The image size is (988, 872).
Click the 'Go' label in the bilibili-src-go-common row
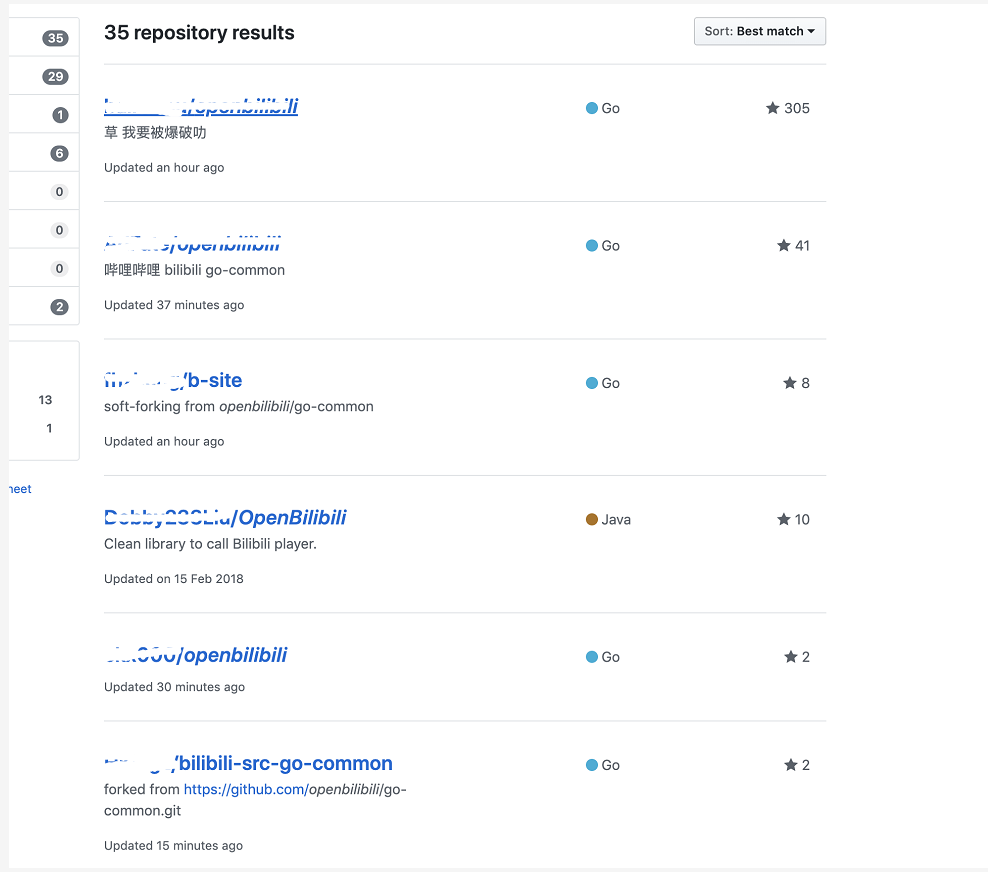coord(611,765)
